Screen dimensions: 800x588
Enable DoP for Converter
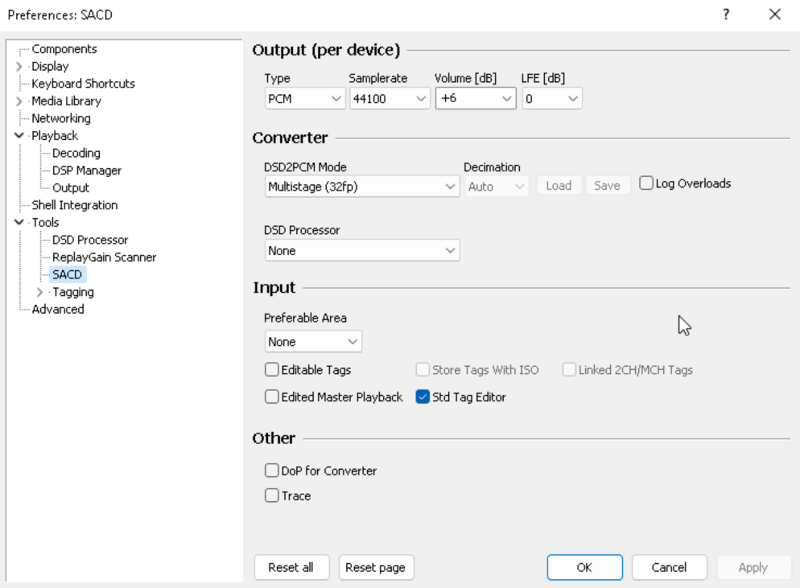[271, 470]
